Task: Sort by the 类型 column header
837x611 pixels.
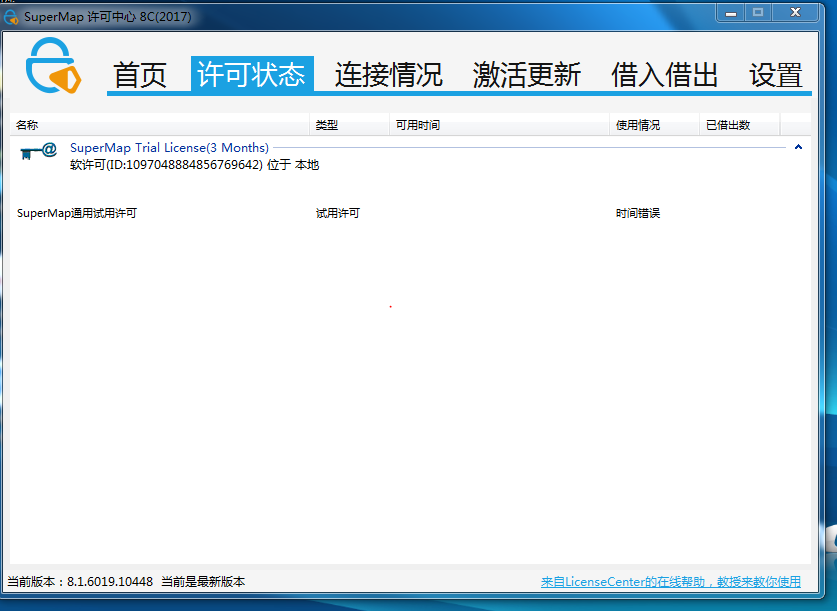Action: 350,125
